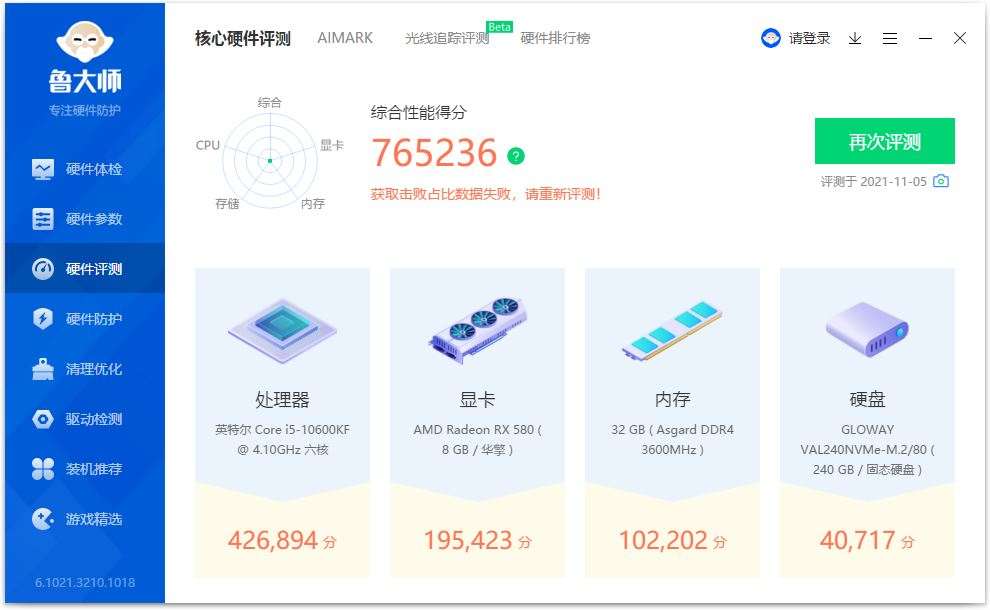990x610 pixels.
Task: Open 硬件体检 in the sidebar
Action: tap(85, 168)
